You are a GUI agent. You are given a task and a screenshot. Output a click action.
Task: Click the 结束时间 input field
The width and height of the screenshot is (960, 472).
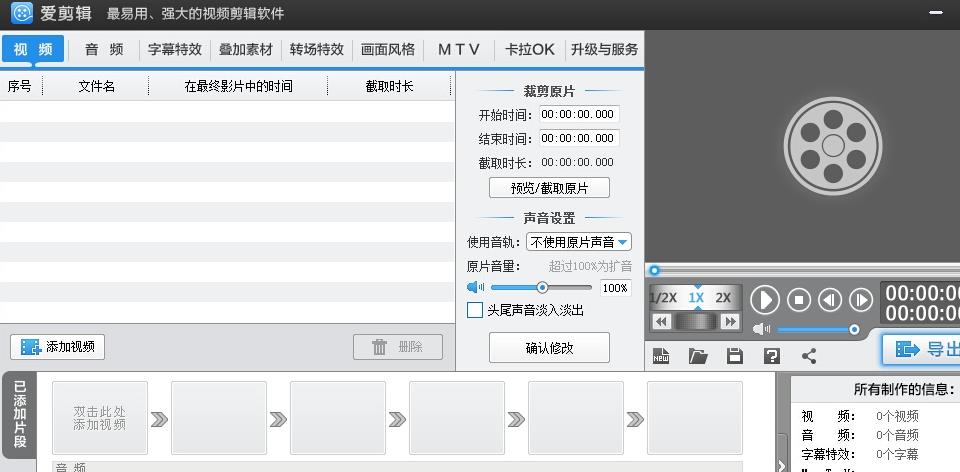[579, 138]
